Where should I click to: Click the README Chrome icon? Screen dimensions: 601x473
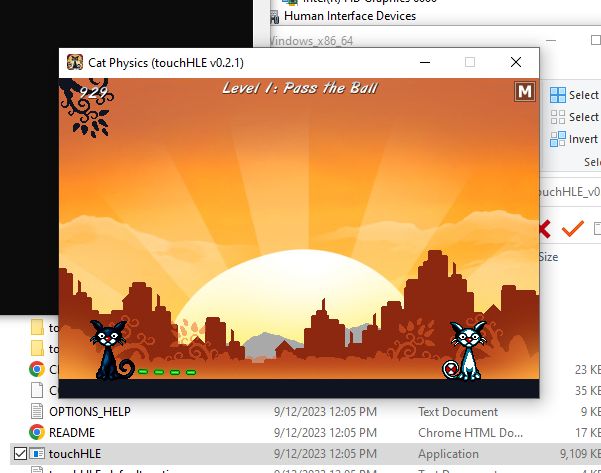click(37, 432)
